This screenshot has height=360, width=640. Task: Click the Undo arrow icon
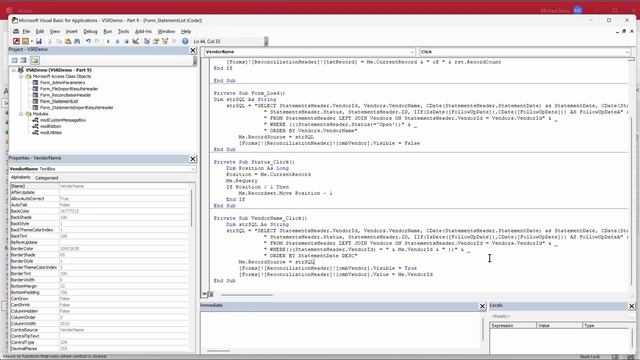click(88, 41)
